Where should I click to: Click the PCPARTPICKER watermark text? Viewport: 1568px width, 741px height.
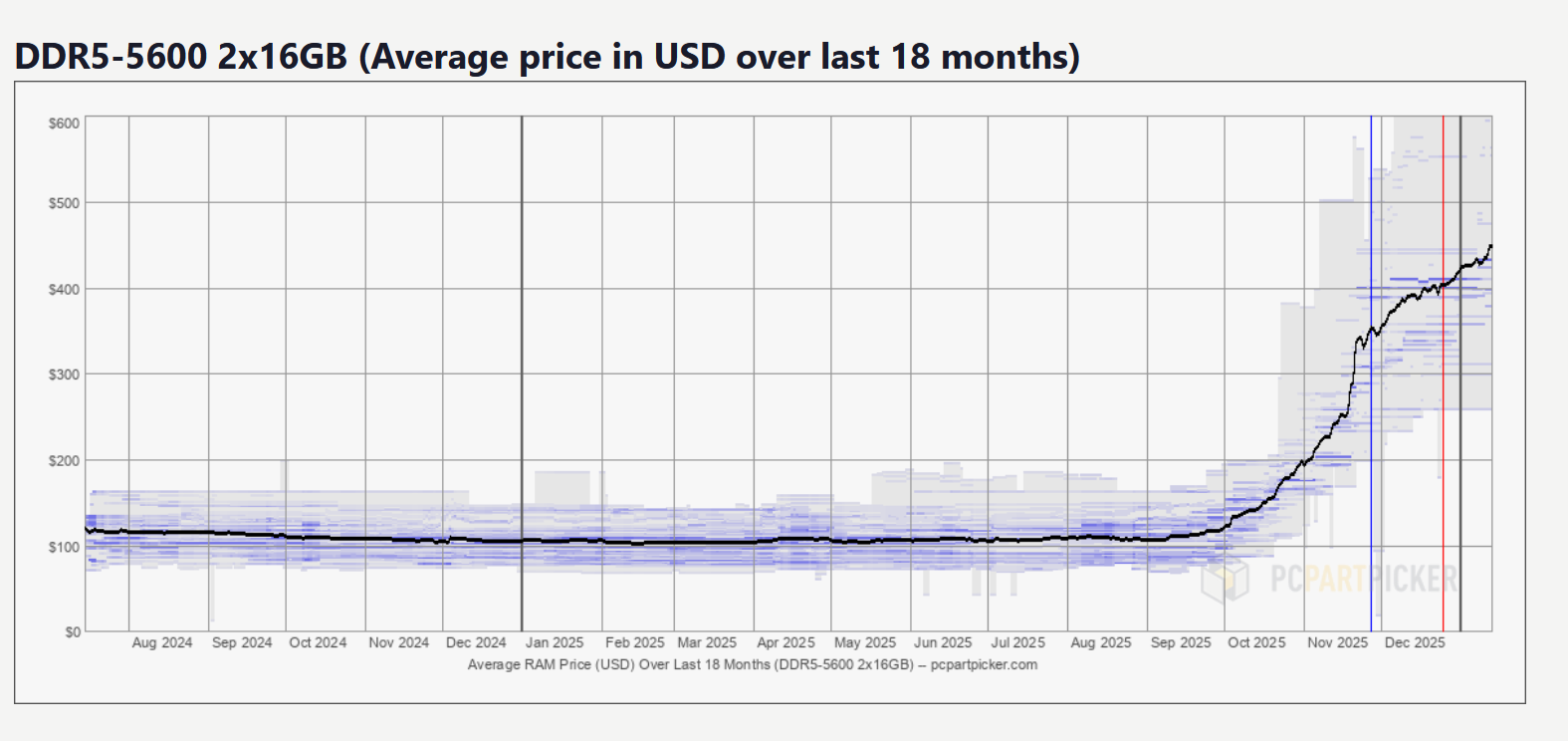coord(1363,579)
